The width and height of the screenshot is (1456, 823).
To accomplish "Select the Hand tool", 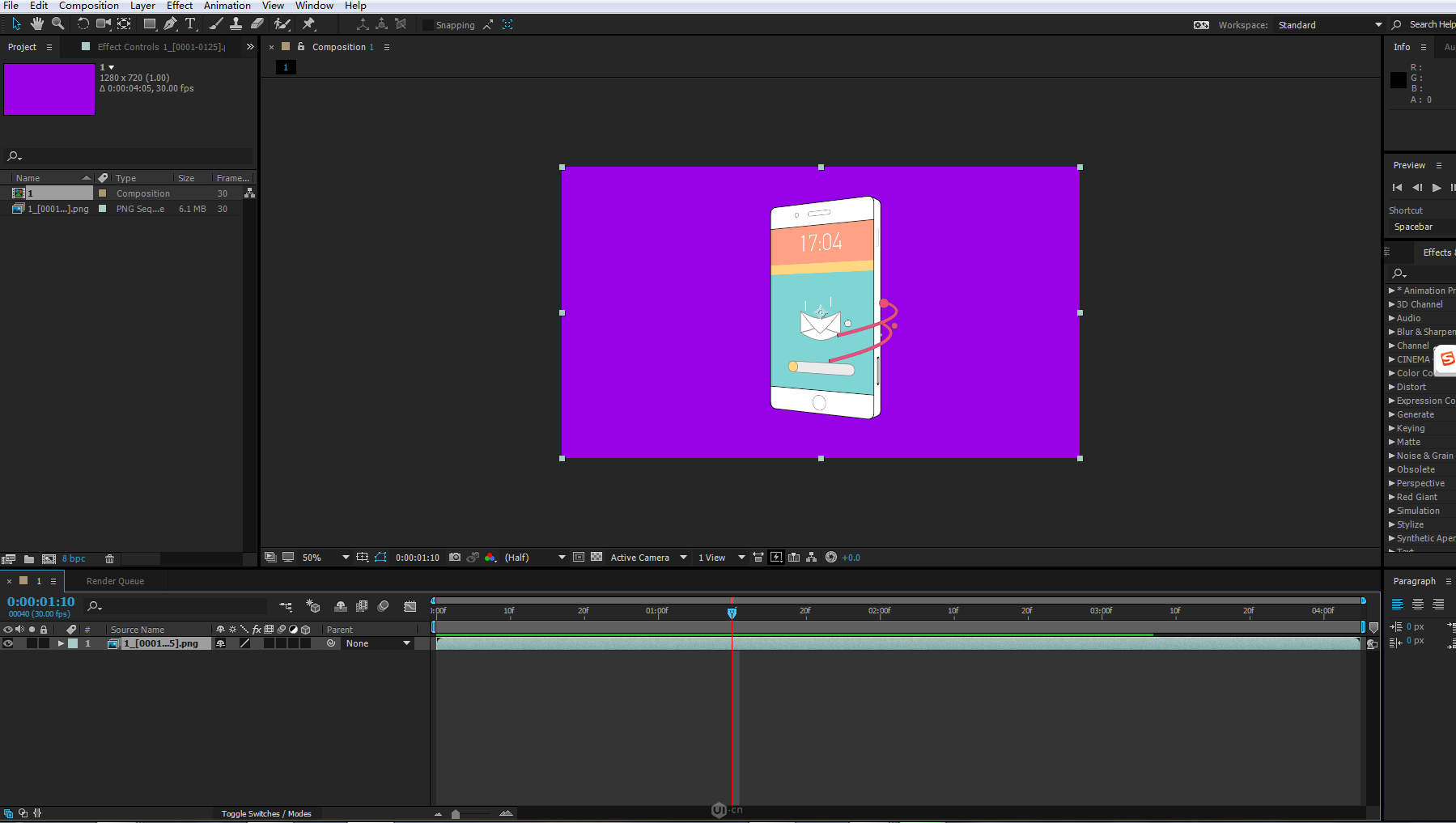I will (x=37, y=24).
